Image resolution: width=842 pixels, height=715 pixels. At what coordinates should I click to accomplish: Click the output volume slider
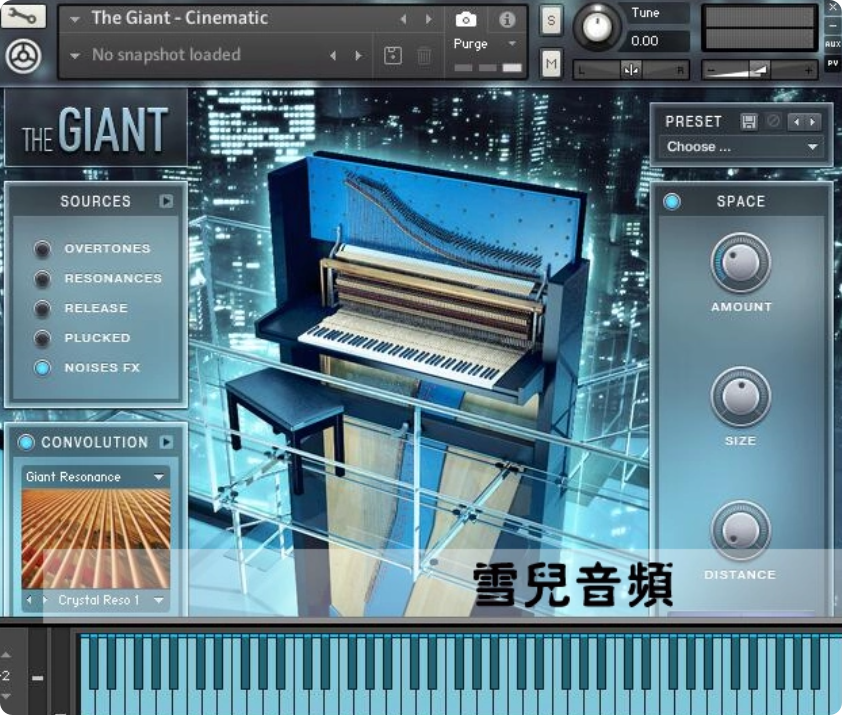coord(759,70)
